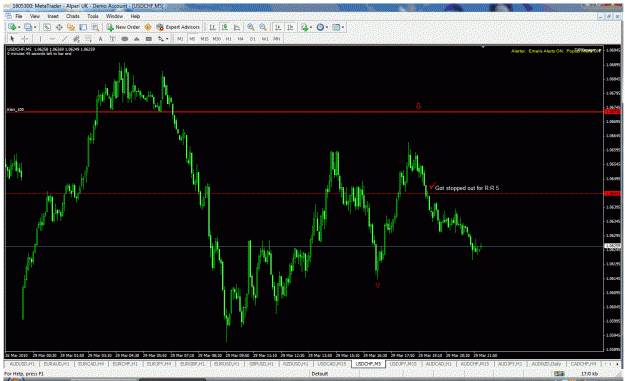Click the Expert Advisors button
The height and width of the screenshot is (381, 625).
click(x=178, y=27)
